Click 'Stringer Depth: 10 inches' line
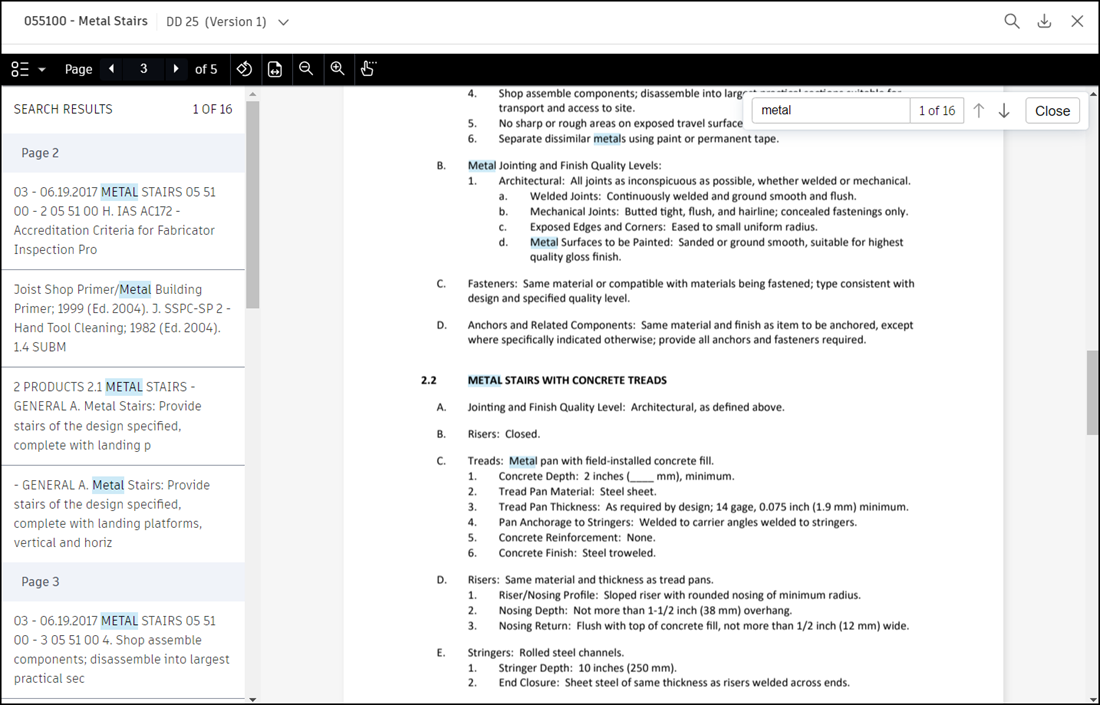The width and height of the screenshot is (1100, 705). (x=587, y=668)
